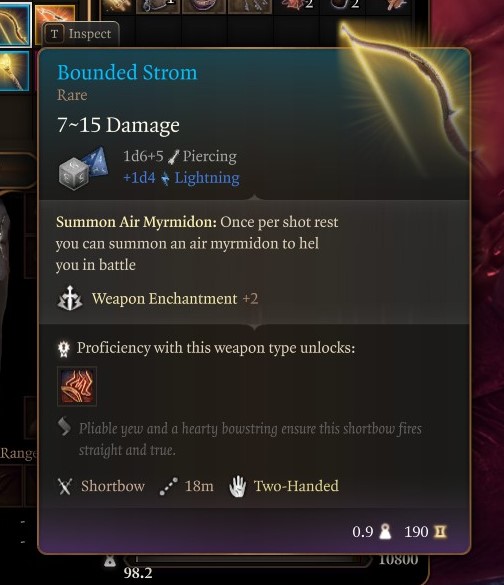Viewport: 504px width, 585px height.
Task: Select the bow slot in inventory
Action: (13, 23)
